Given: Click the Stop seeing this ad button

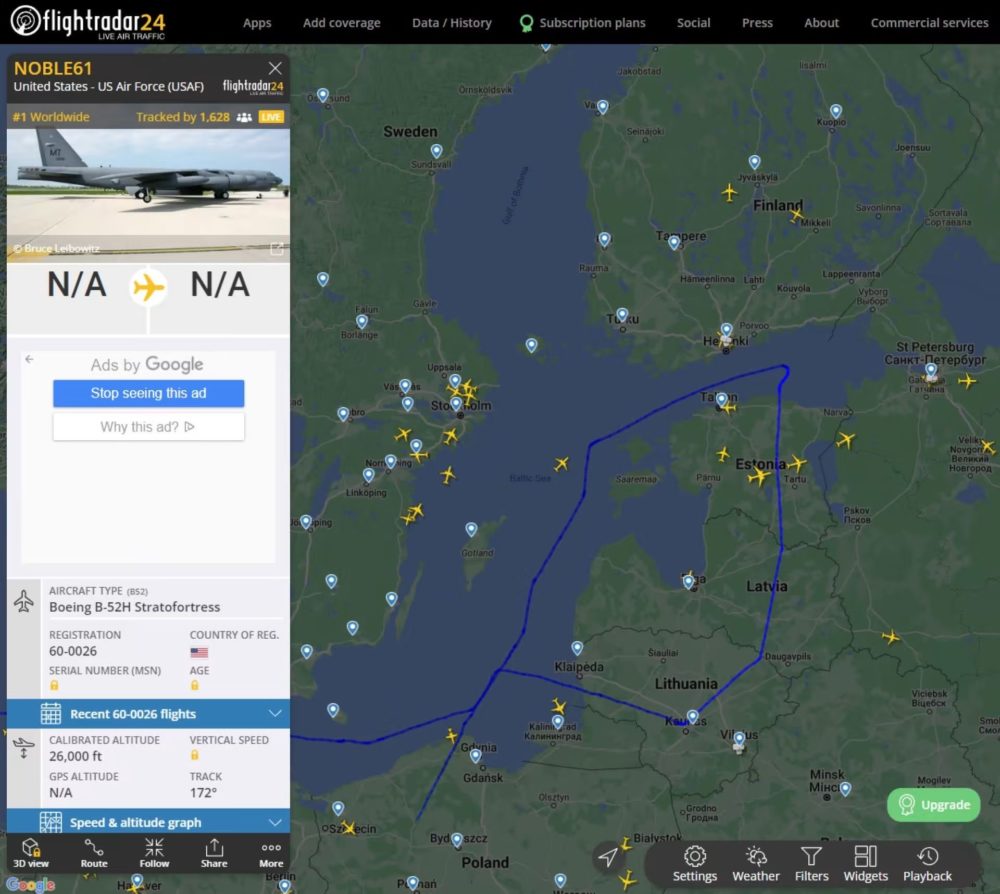Looking at the screenshot, I should pyautogui.click(x=149, y=393).
